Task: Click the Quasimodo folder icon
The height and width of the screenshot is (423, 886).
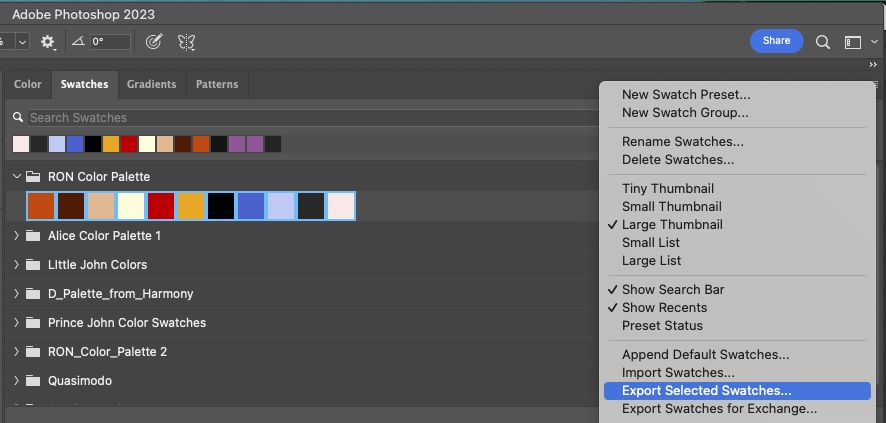Action: [x=33, y=381]
